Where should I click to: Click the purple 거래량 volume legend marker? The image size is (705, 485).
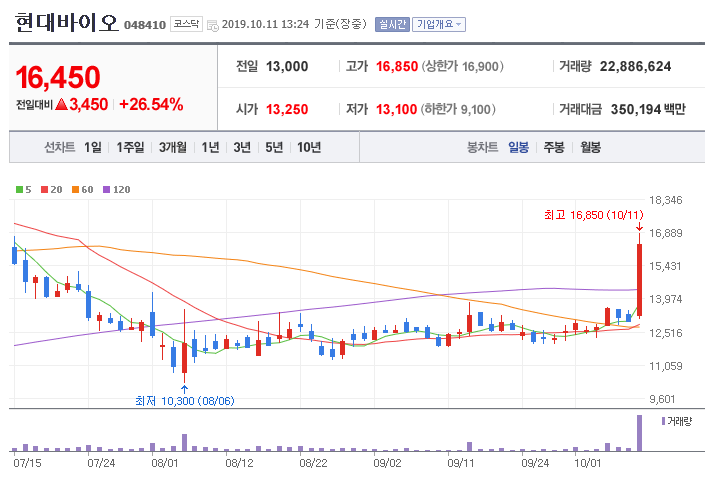click(663, 421)
